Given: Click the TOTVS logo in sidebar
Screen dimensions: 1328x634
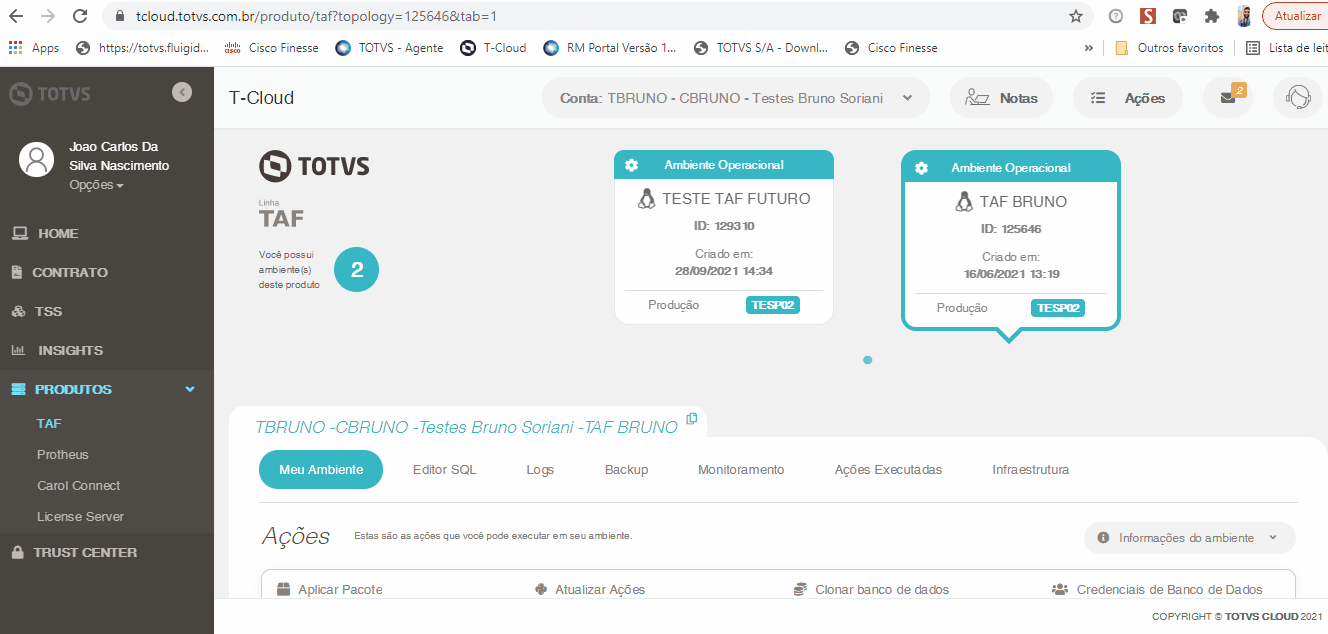Looking at the screenshot, I should tap(50, 94).
